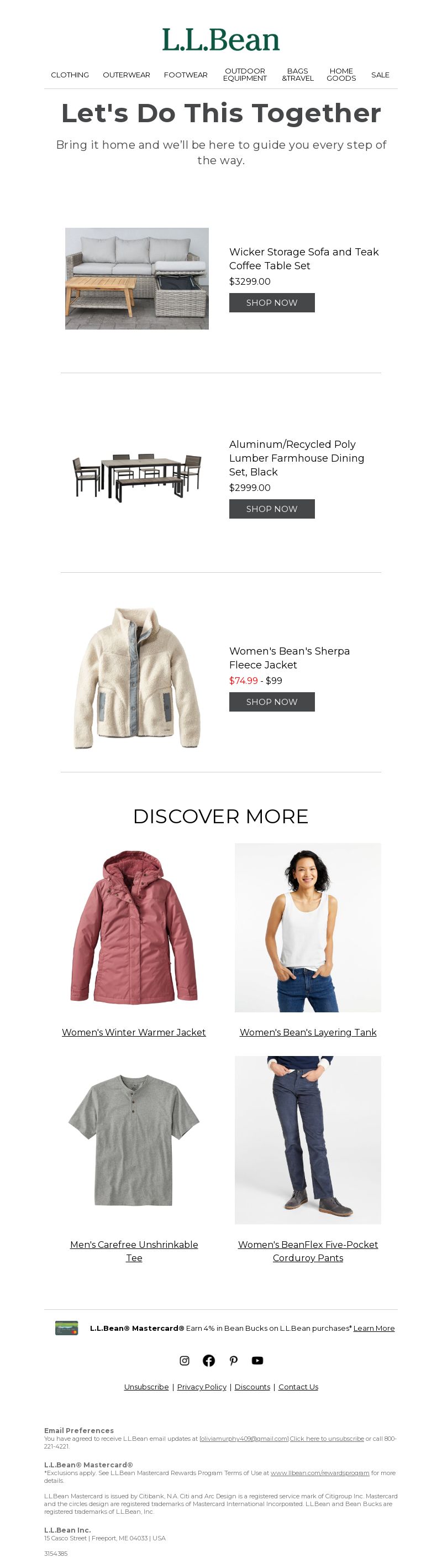Shop now for the Sherpa Fleece Jacket
The width and height of the screenshot is (442, 1568).
[272, 702]
